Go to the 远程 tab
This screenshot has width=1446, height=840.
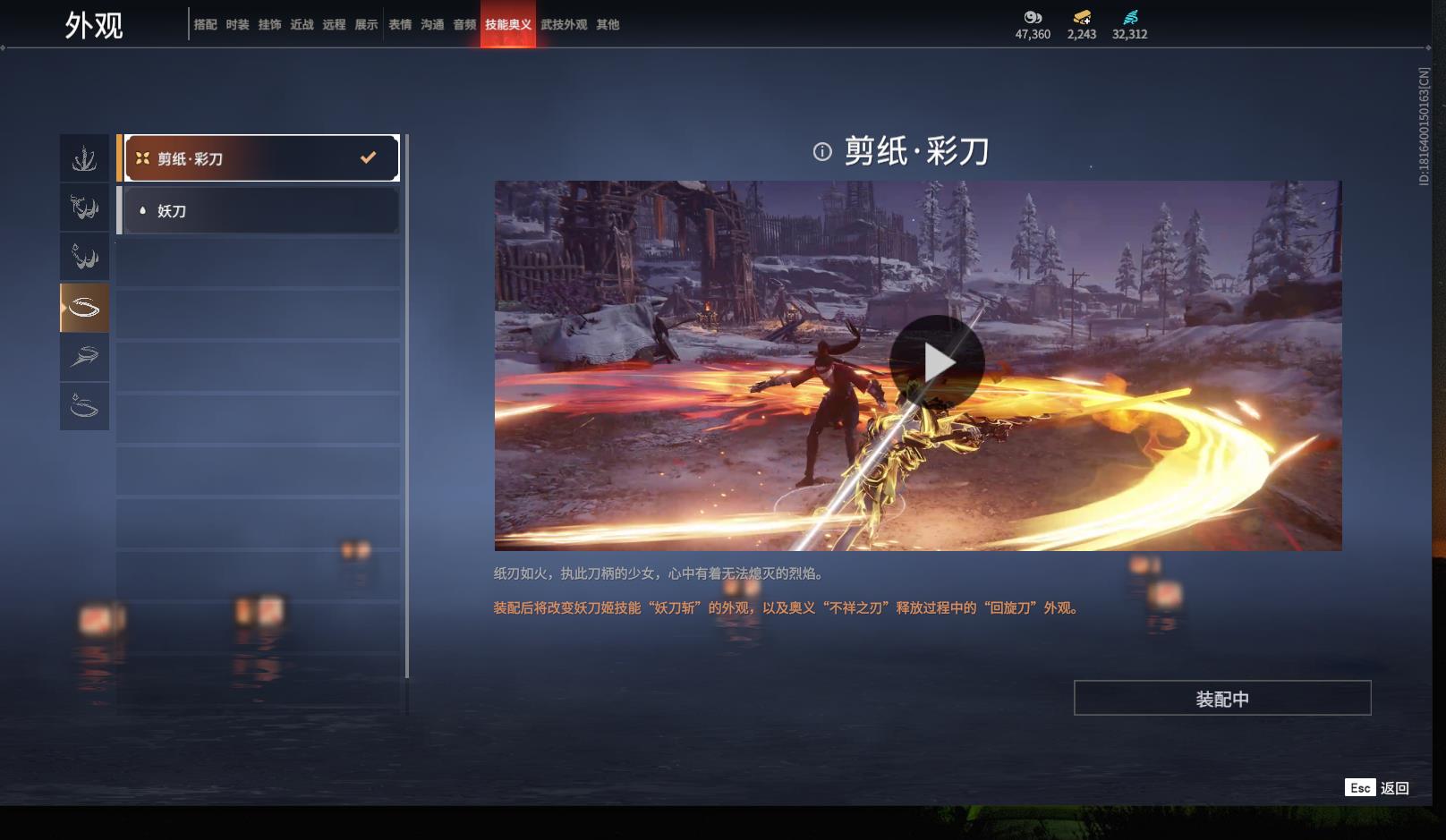[x=335, y=24]
